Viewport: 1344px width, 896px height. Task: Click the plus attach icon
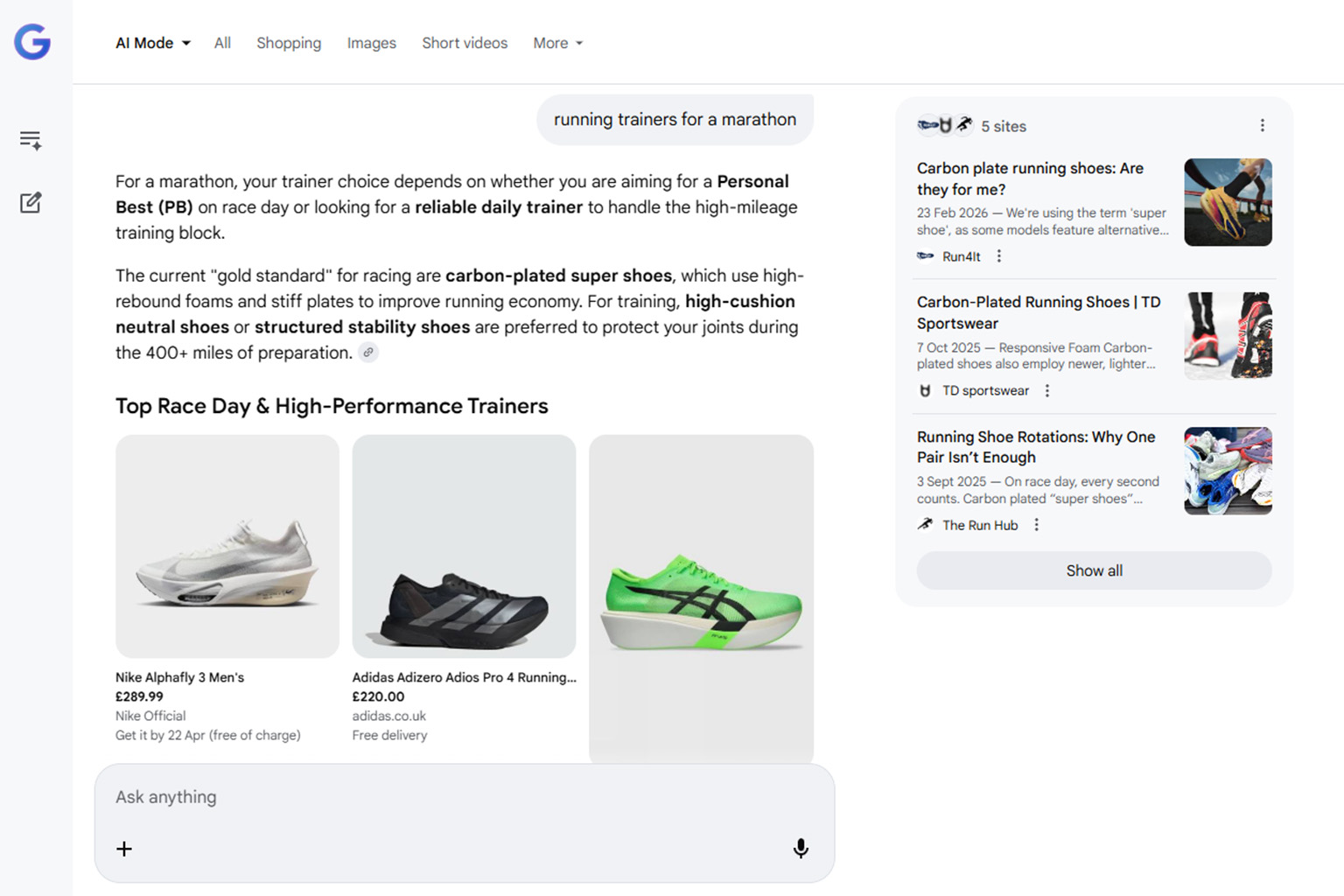click(124, 849)
